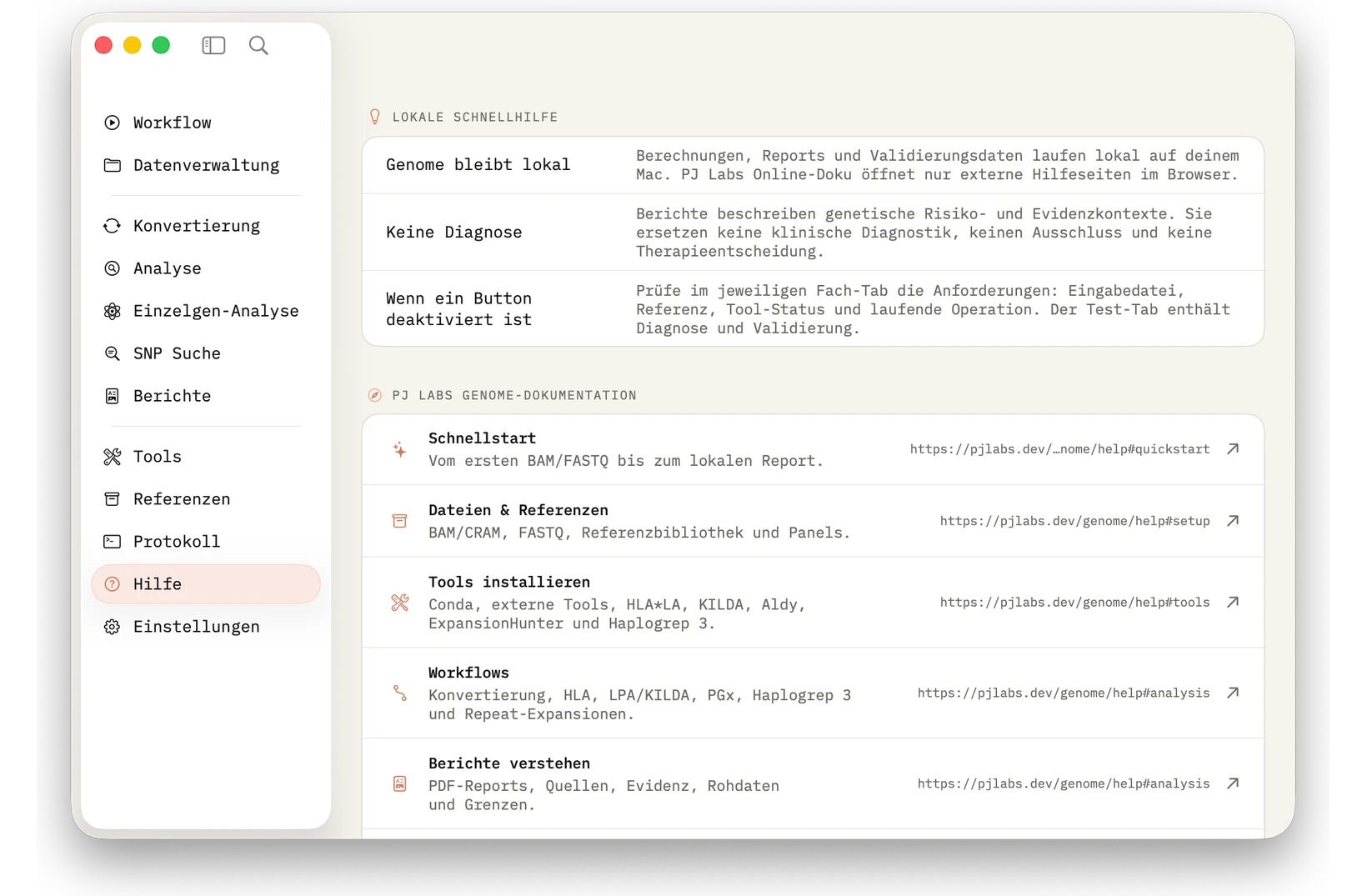Click the Referenzen archive box icon
Image resolution: width=1367 pixels, height=896 pixels.
(x=112, y=499)
